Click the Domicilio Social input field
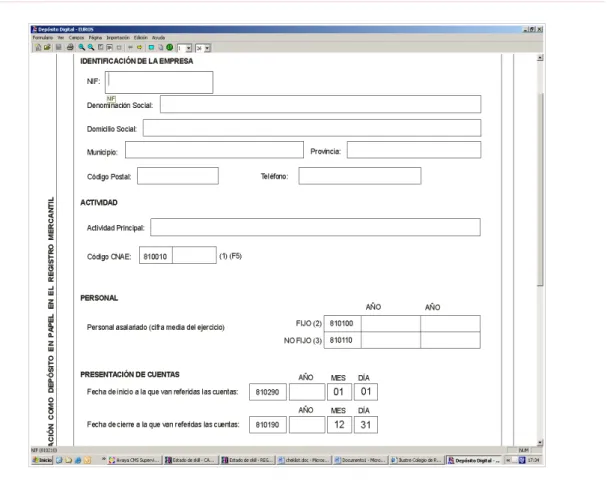Viewport: 607px width, 483px height. (312, 128)
